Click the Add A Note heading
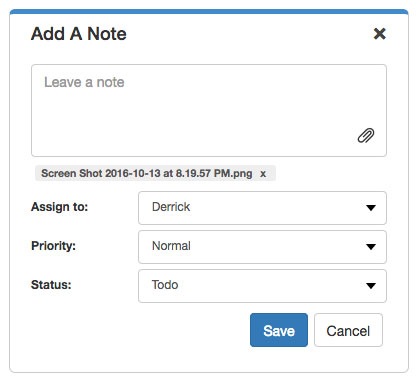The width and height of the screenshot is (418, 380). (x=79, y=34)
